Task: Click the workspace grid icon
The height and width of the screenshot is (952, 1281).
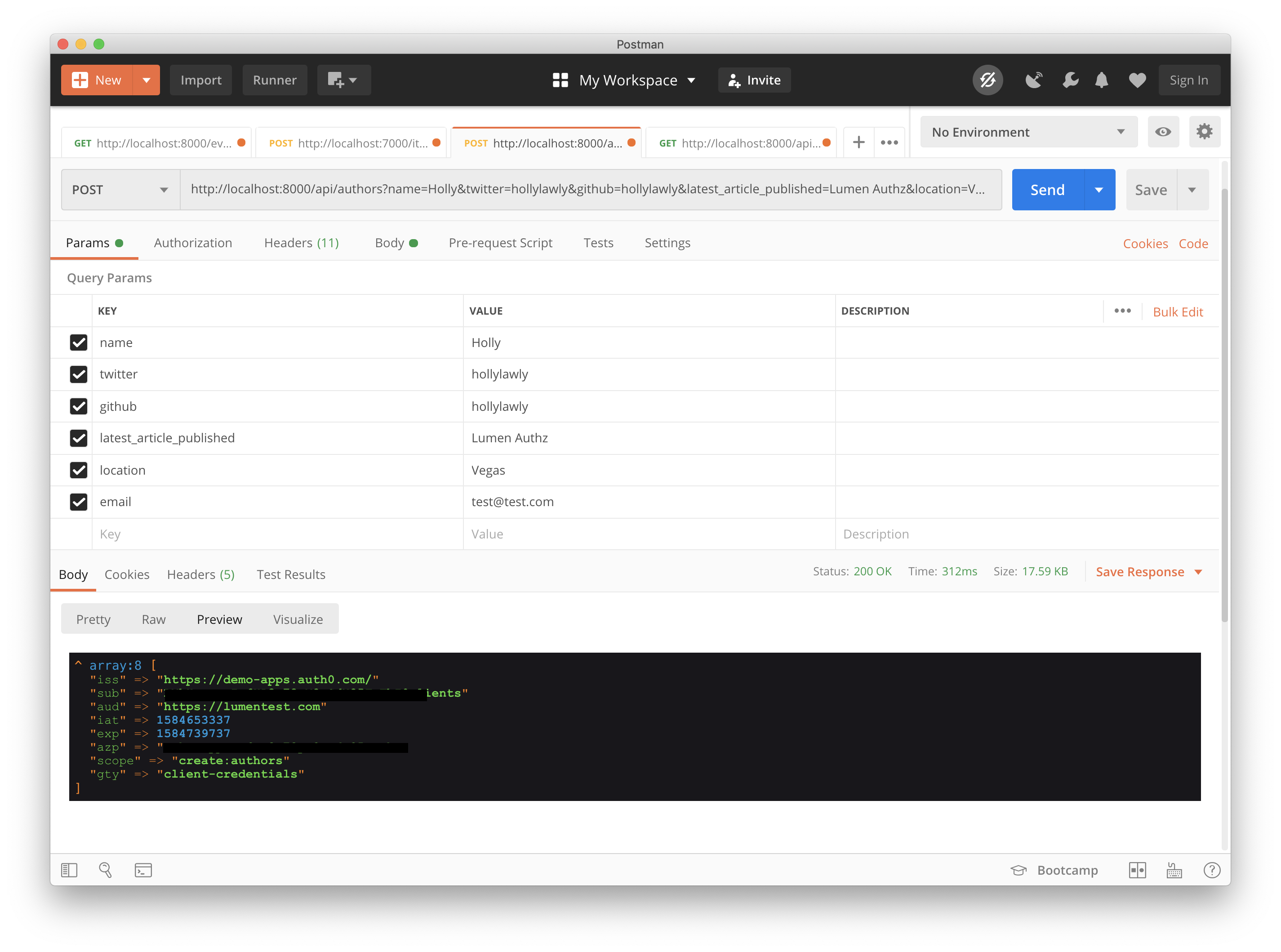Action: point(560,80)
